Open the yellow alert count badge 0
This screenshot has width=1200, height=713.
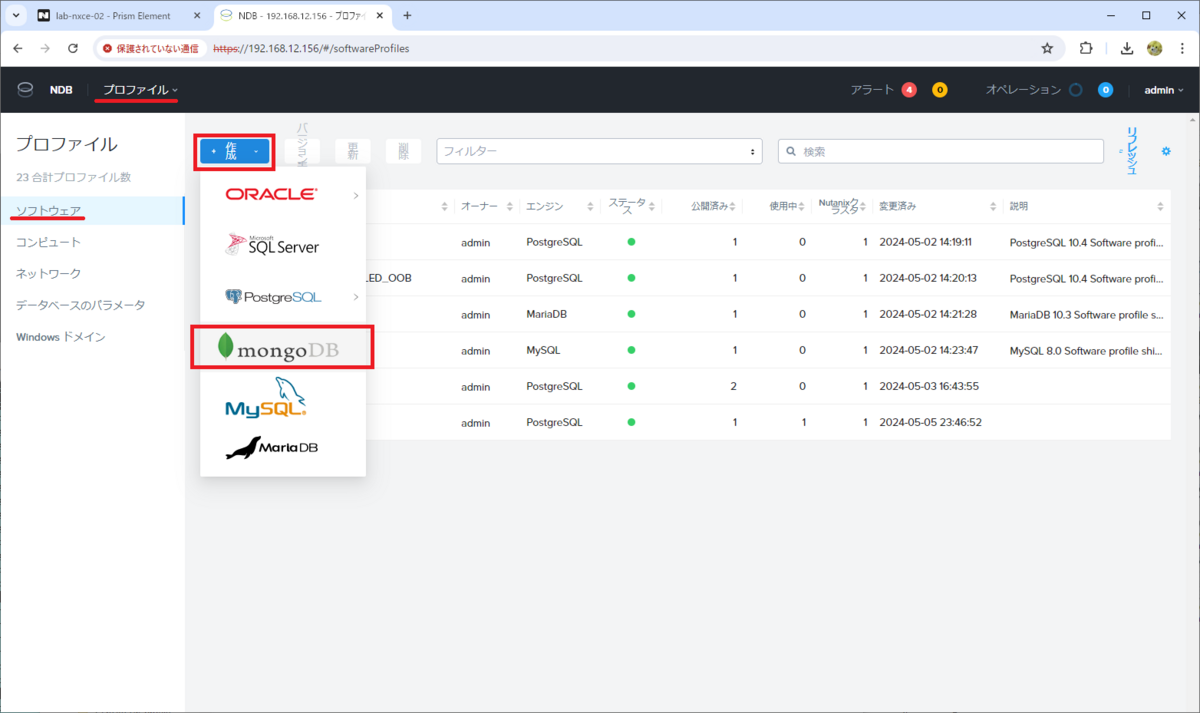coord(939,90)
